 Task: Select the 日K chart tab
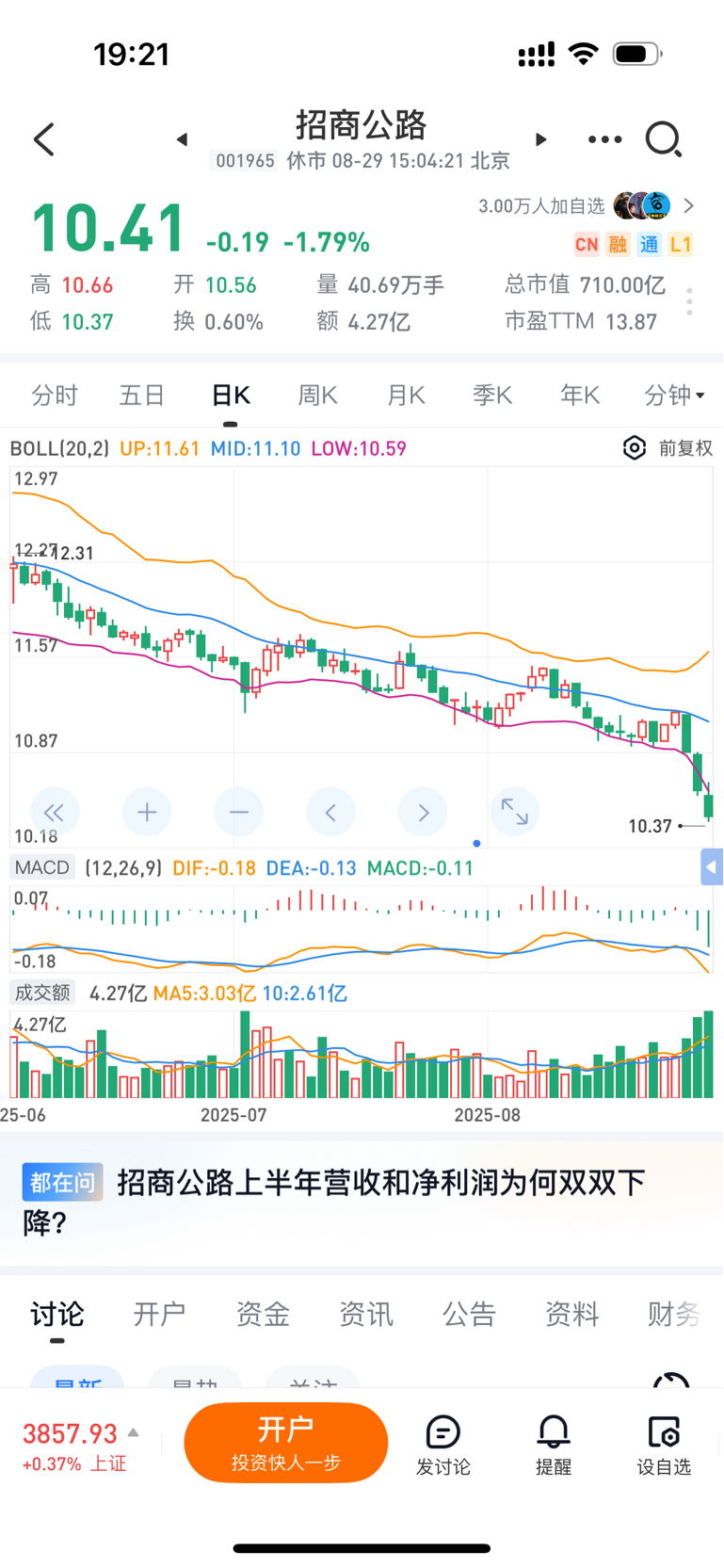(231, 396)
